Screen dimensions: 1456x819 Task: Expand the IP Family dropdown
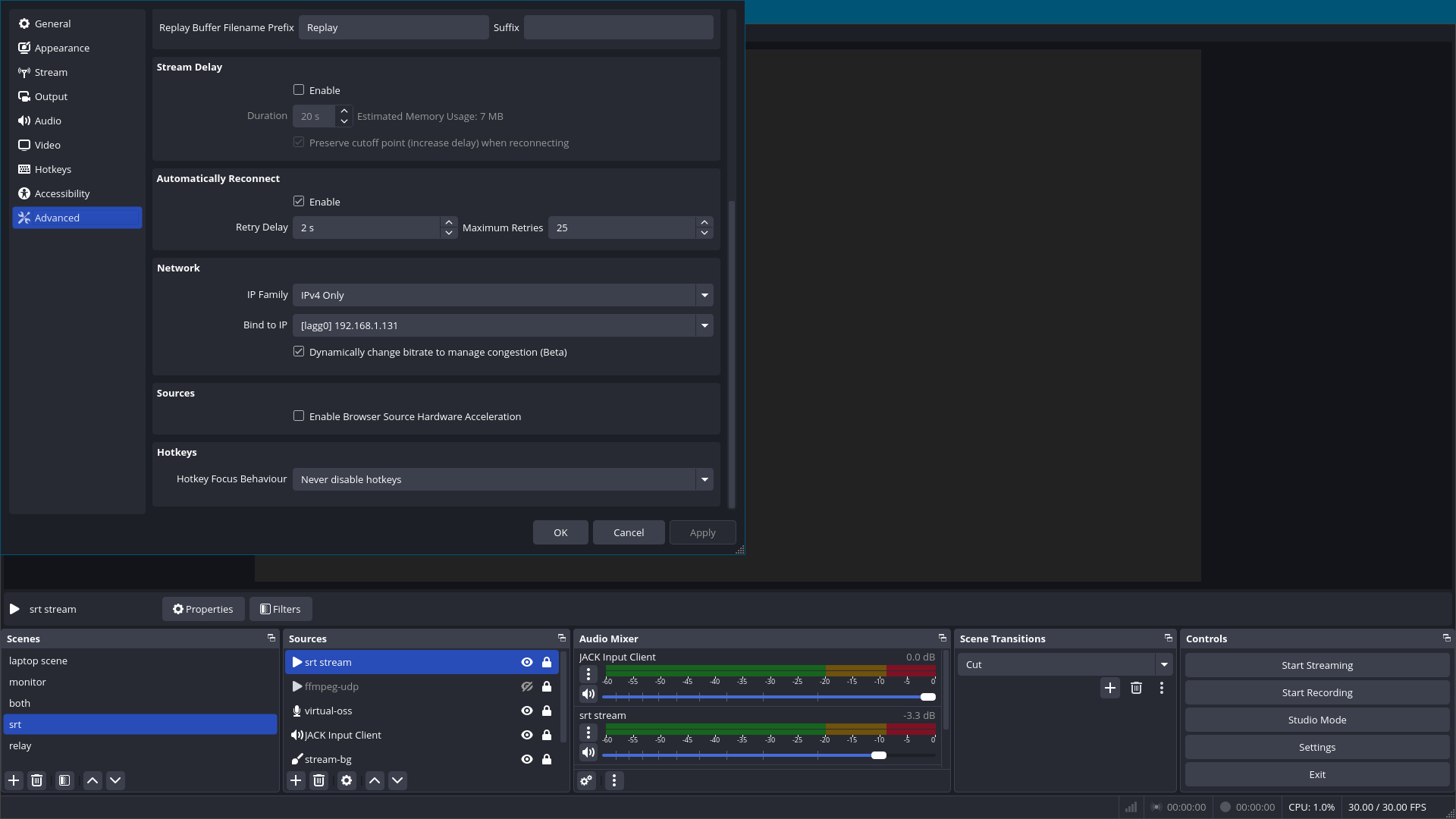(704, 295)
